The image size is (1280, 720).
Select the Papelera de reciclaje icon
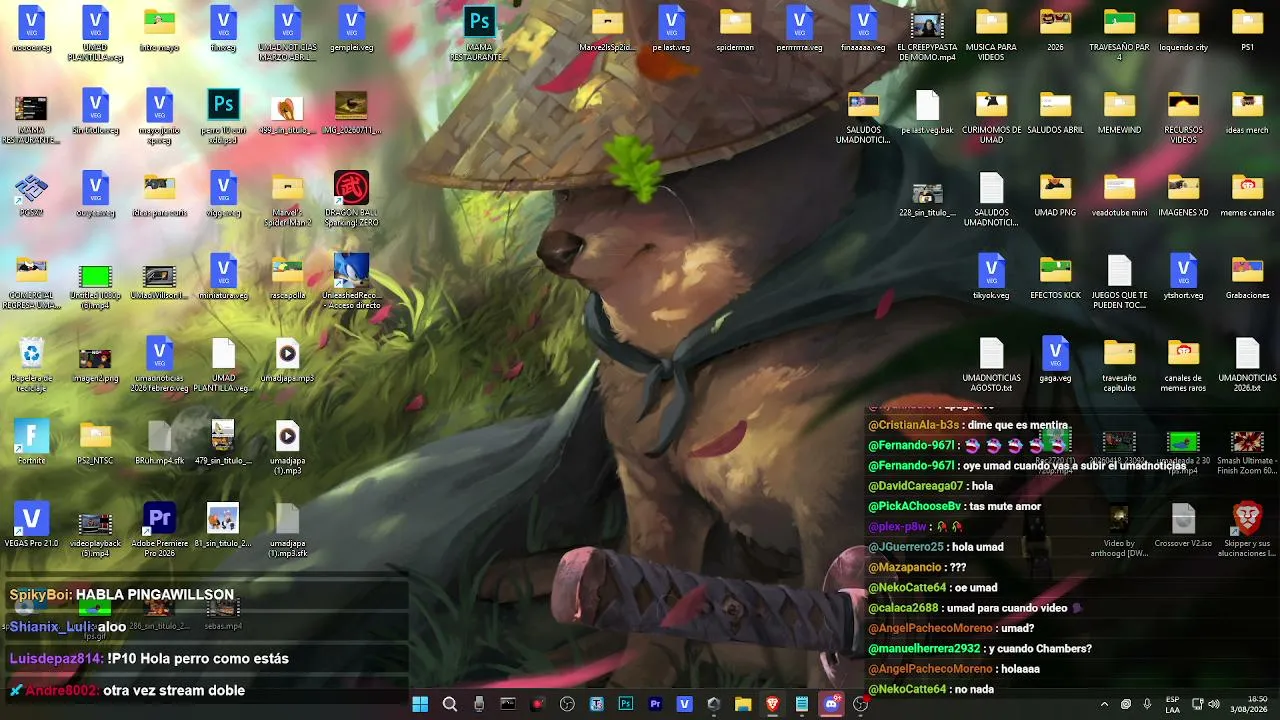[x=31, y=365]
